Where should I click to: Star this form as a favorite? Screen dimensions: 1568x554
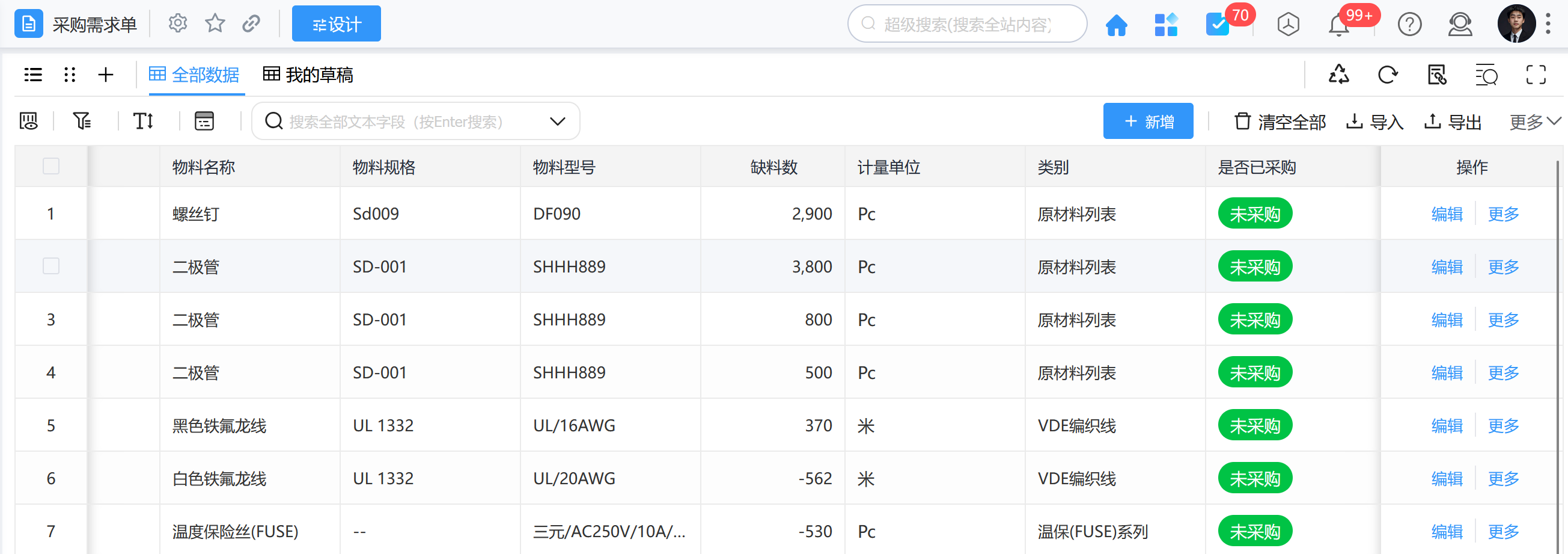[215, 24]
